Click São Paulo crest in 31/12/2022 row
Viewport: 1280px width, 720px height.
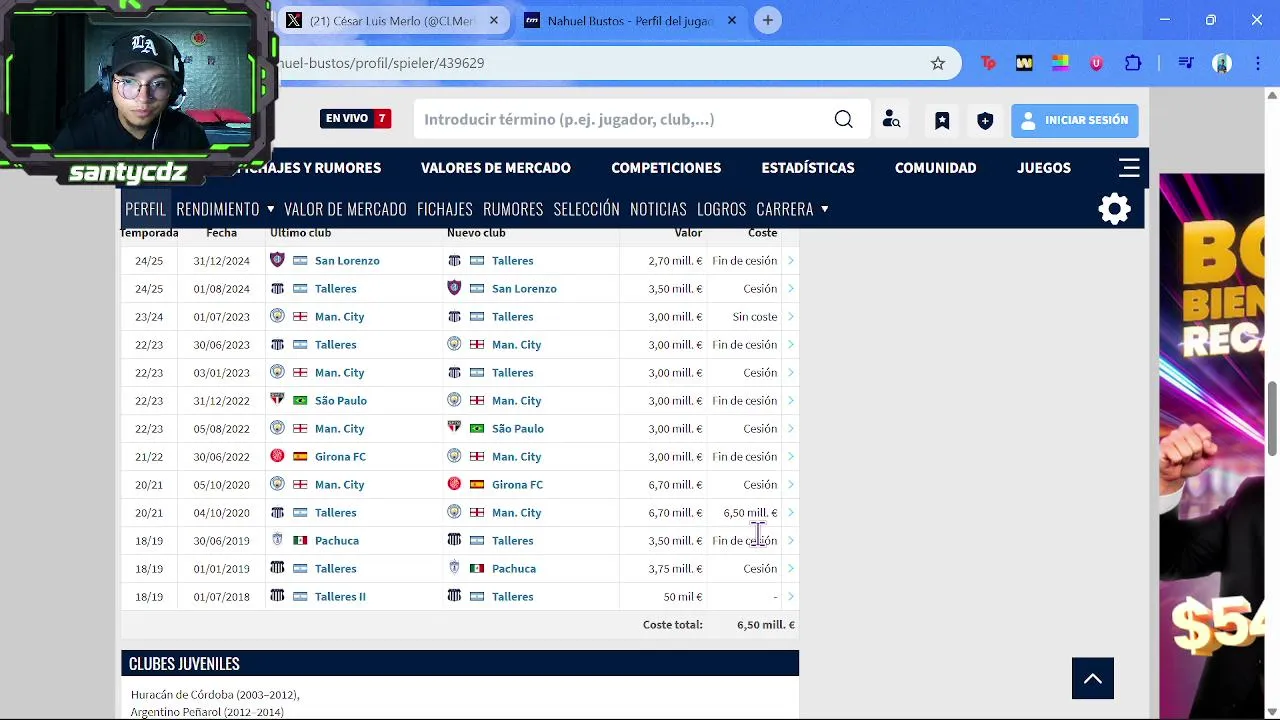pos(277,400)
